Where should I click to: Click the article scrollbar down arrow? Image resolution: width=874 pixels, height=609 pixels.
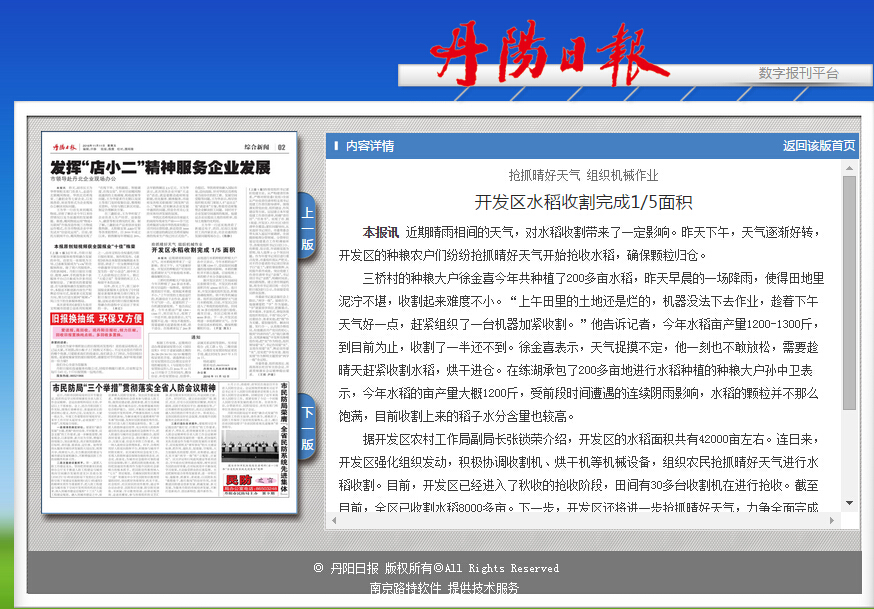(849, 502)
